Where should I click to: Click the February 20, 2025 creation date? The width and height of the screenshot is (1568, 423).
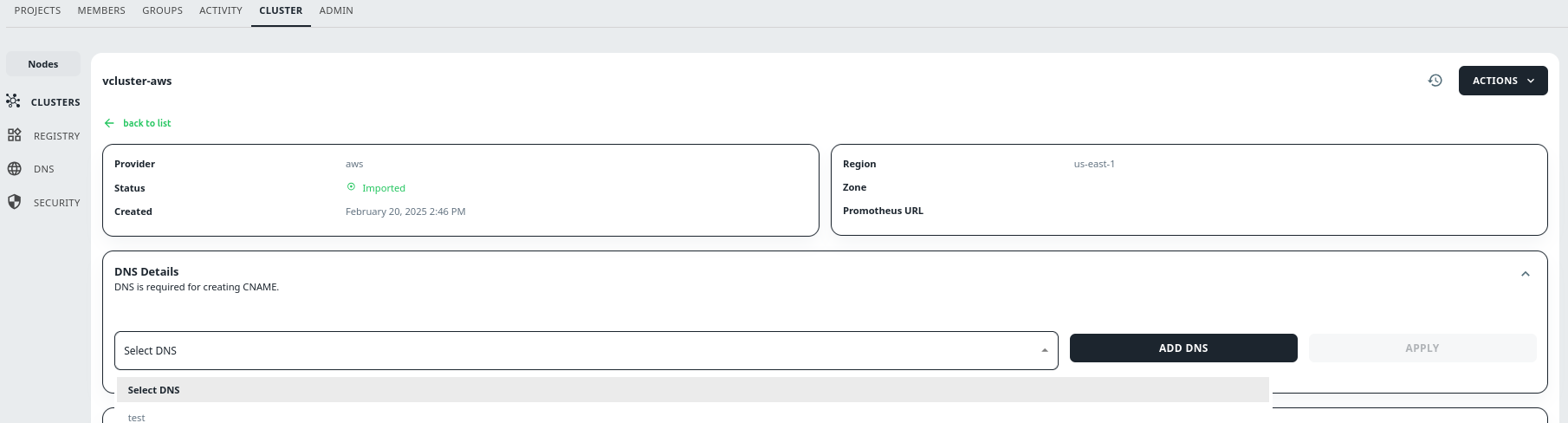pos(405,211)
